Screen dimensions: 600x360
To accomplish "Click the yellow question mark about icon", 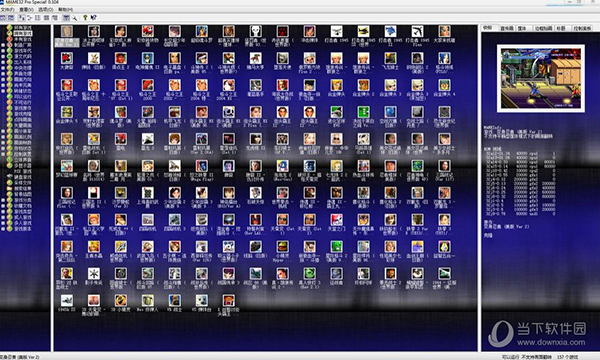I will point(85,18).
